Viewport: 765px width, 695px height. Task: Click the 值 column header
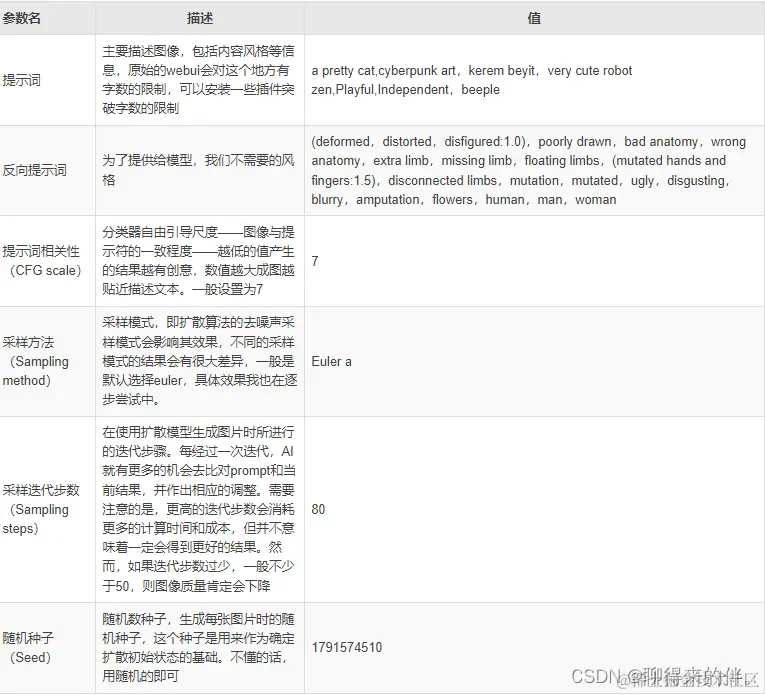[534, 18]
